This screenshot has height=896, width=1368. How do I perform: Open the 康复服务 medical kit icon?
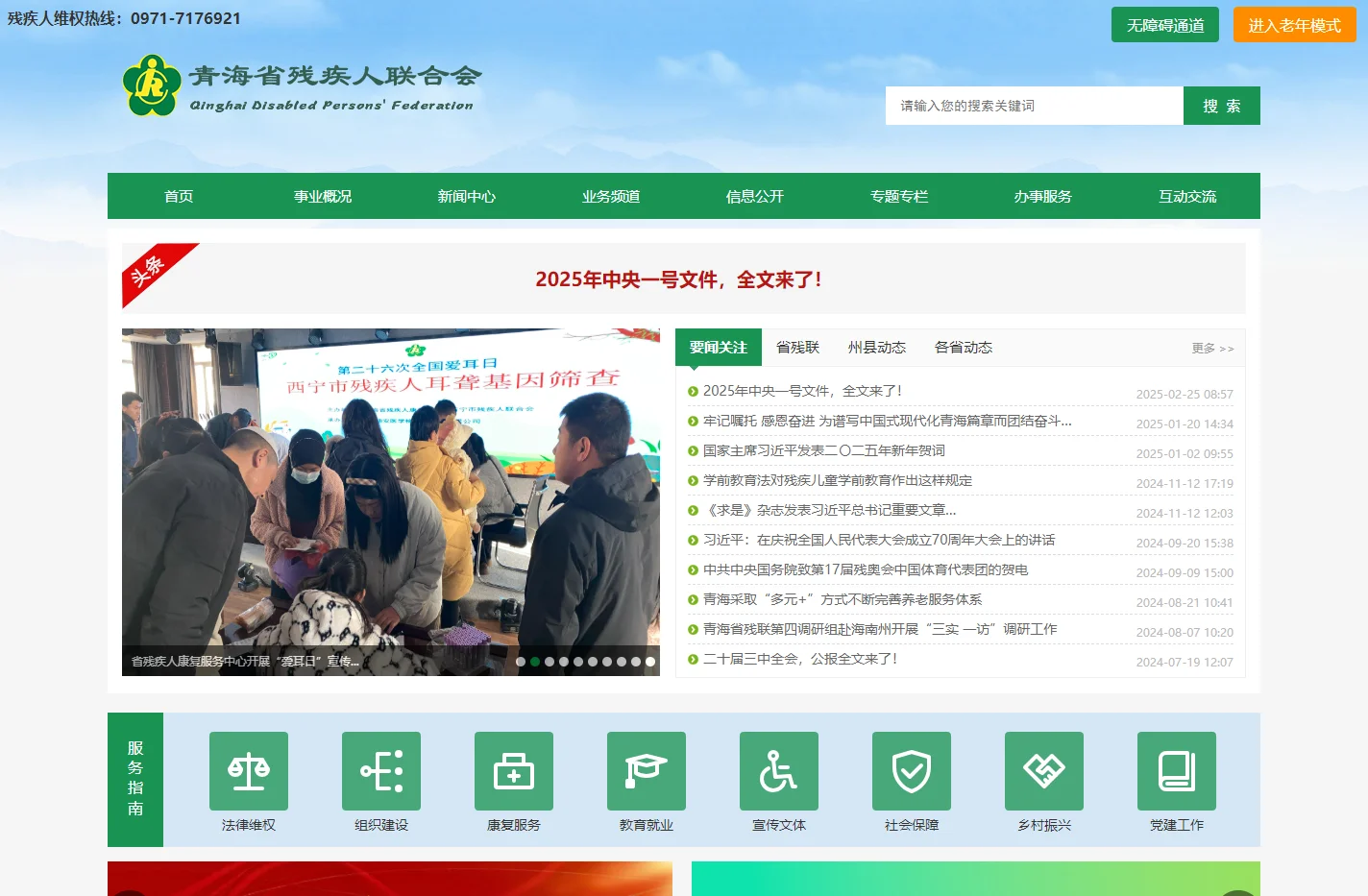[514, 771]
